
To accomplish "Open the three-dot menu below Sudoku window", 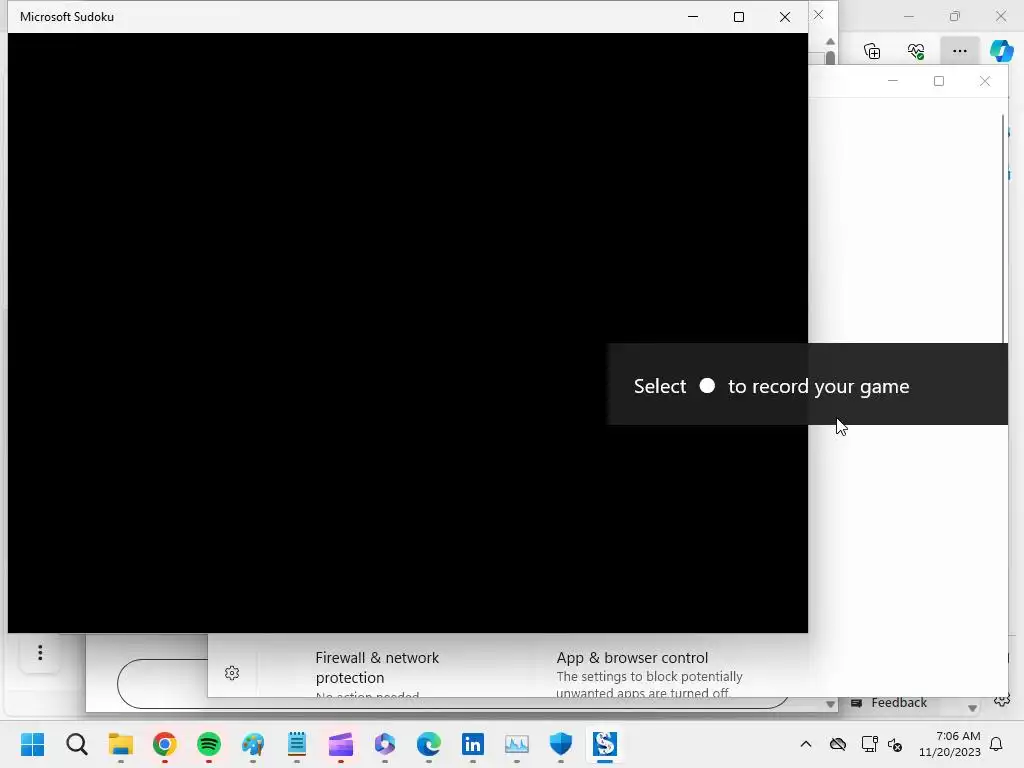I will coord(40,652).
